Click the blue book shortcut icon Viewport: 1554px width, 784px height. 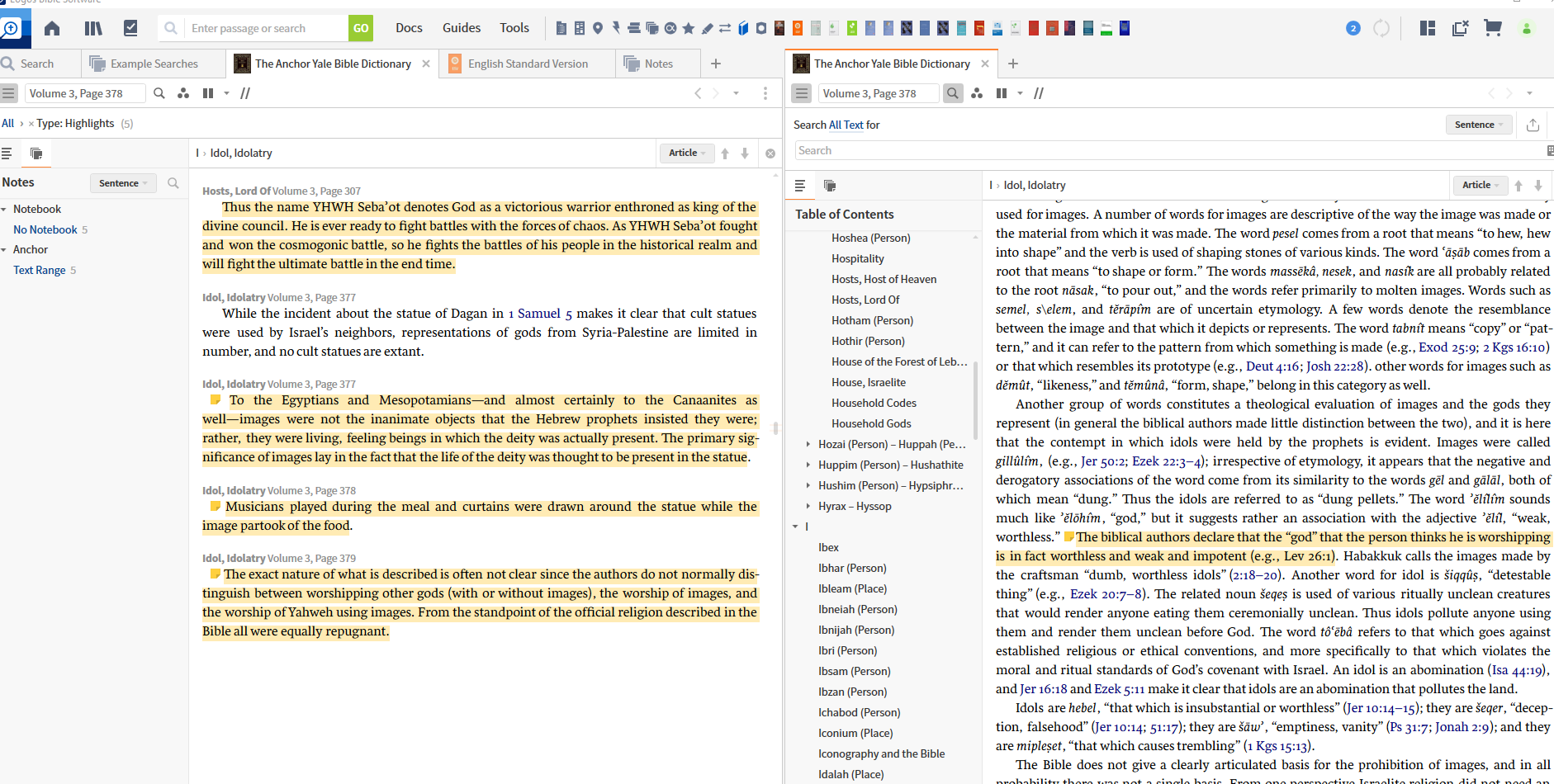point(743,29)
